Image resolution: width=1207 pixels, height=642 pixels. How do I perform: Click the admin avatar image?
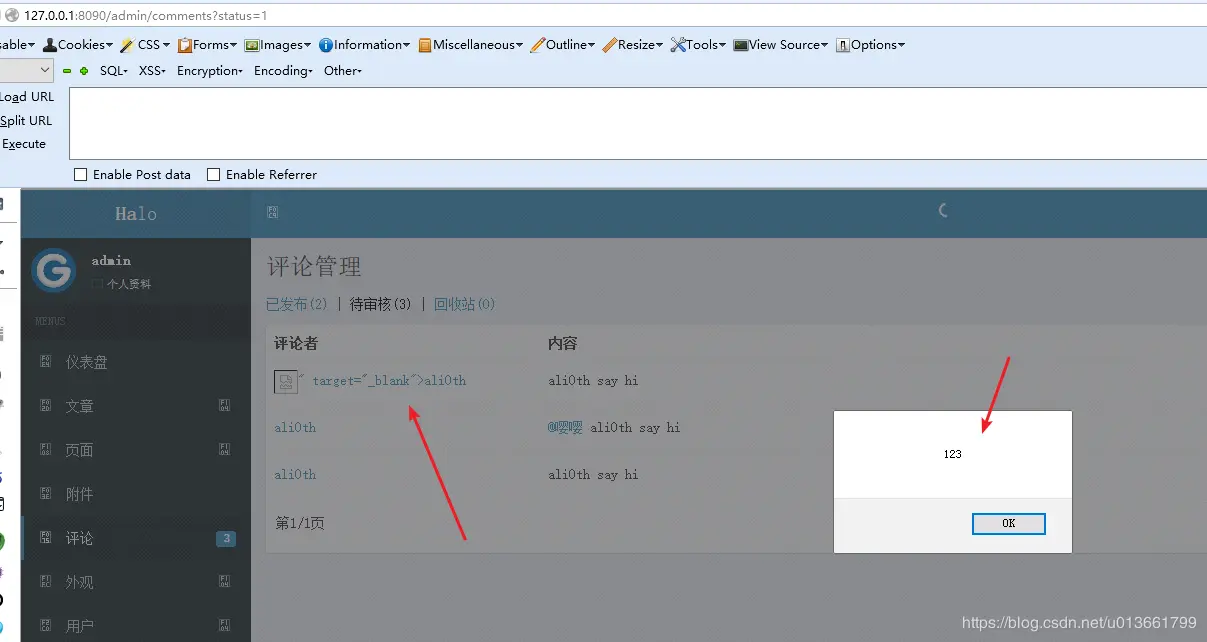[53, 270]
